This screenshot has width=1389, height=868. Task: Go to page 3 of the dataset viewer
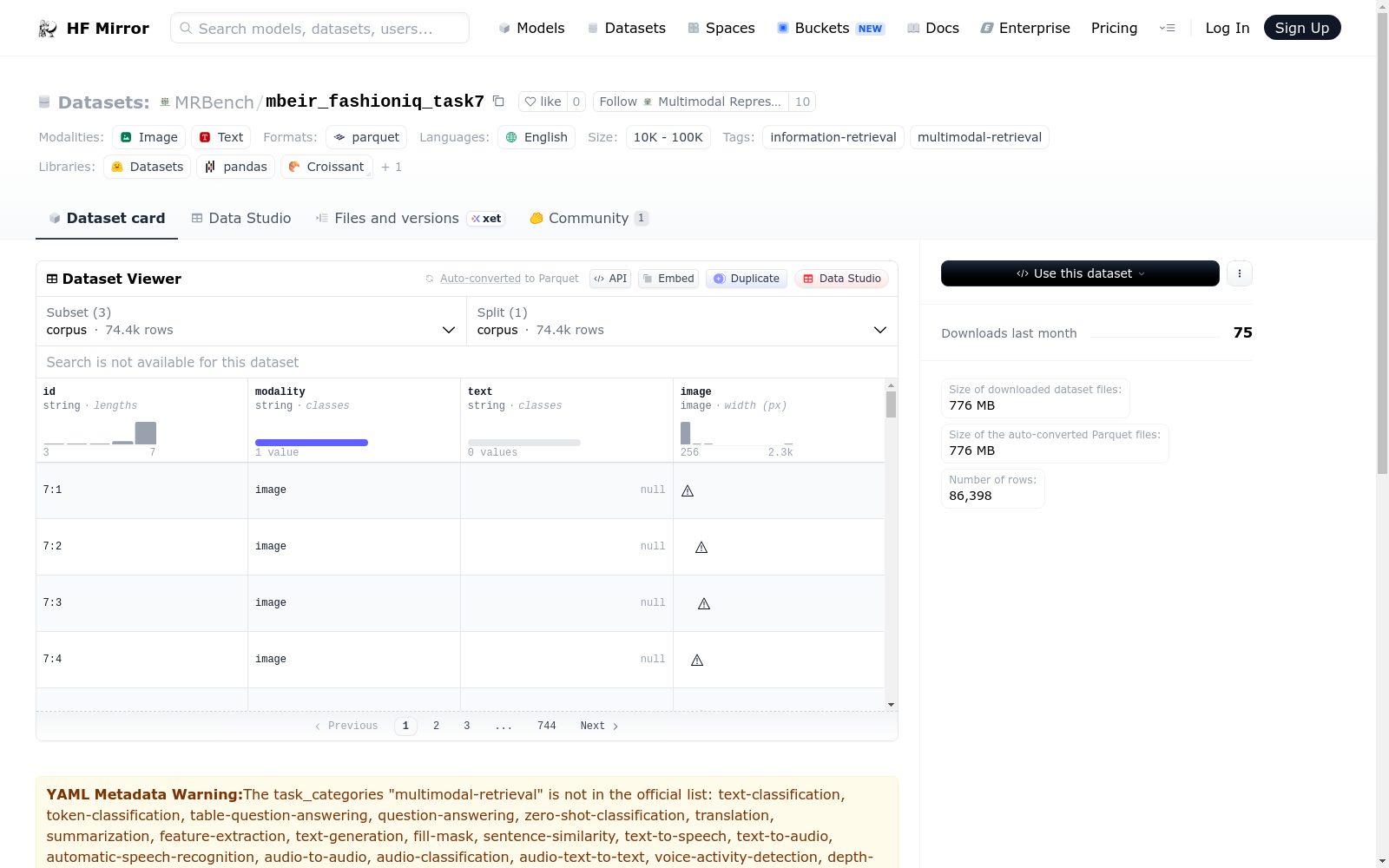(467, 727)
